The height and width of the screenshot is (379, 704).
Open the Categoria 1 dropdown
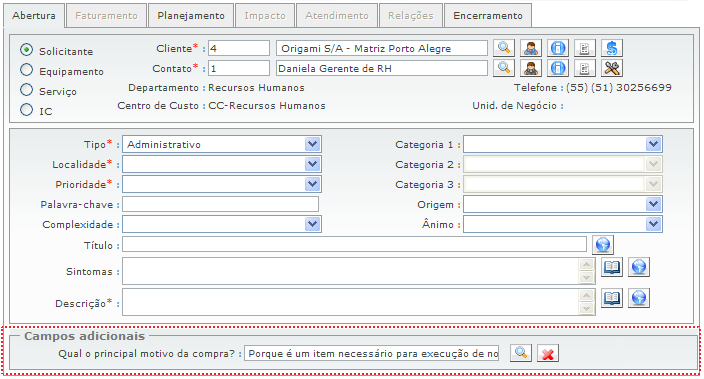click(563, 145)
